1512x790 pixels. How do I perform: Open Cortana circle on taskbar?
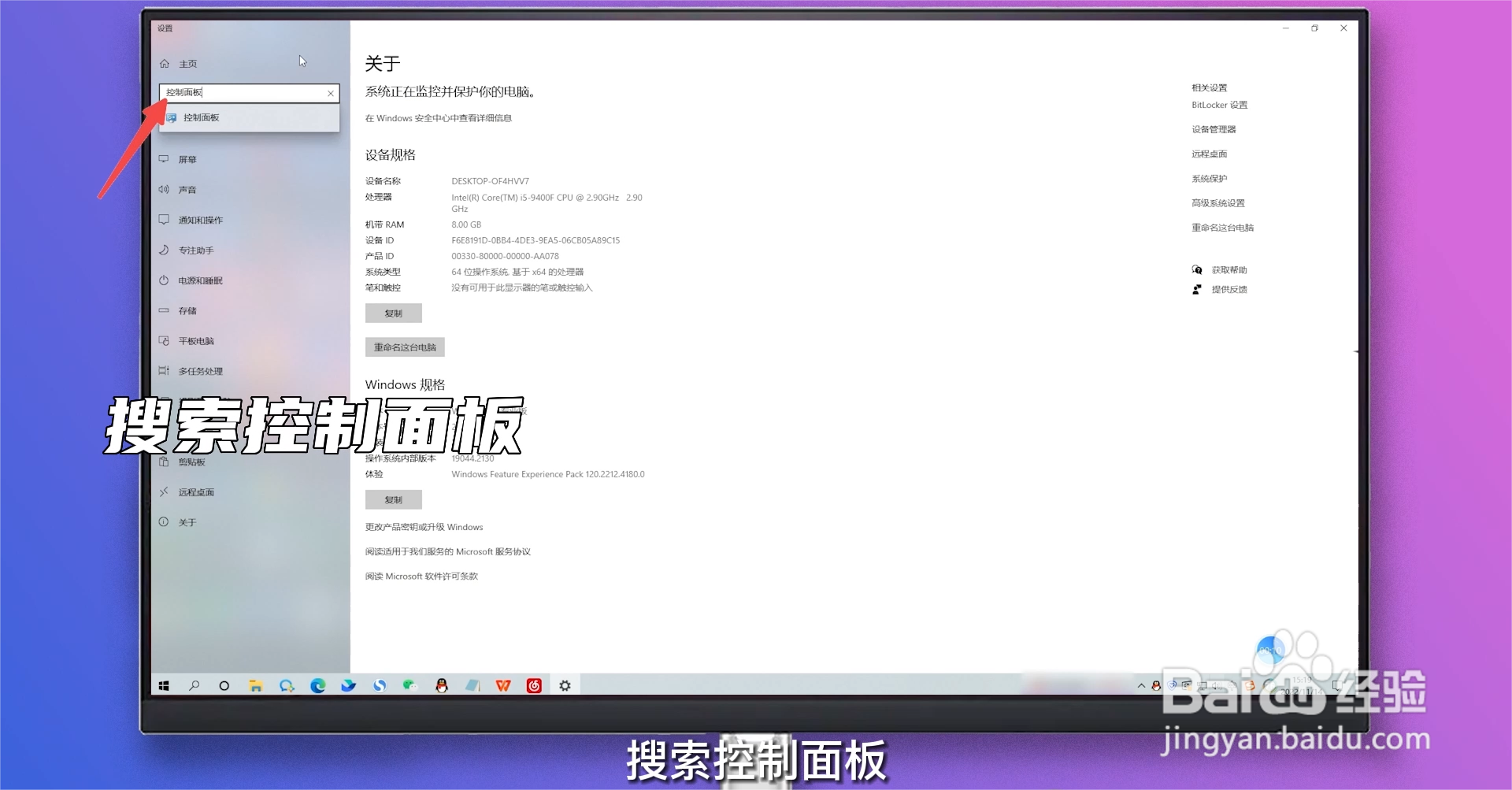[x=224, y=686]
